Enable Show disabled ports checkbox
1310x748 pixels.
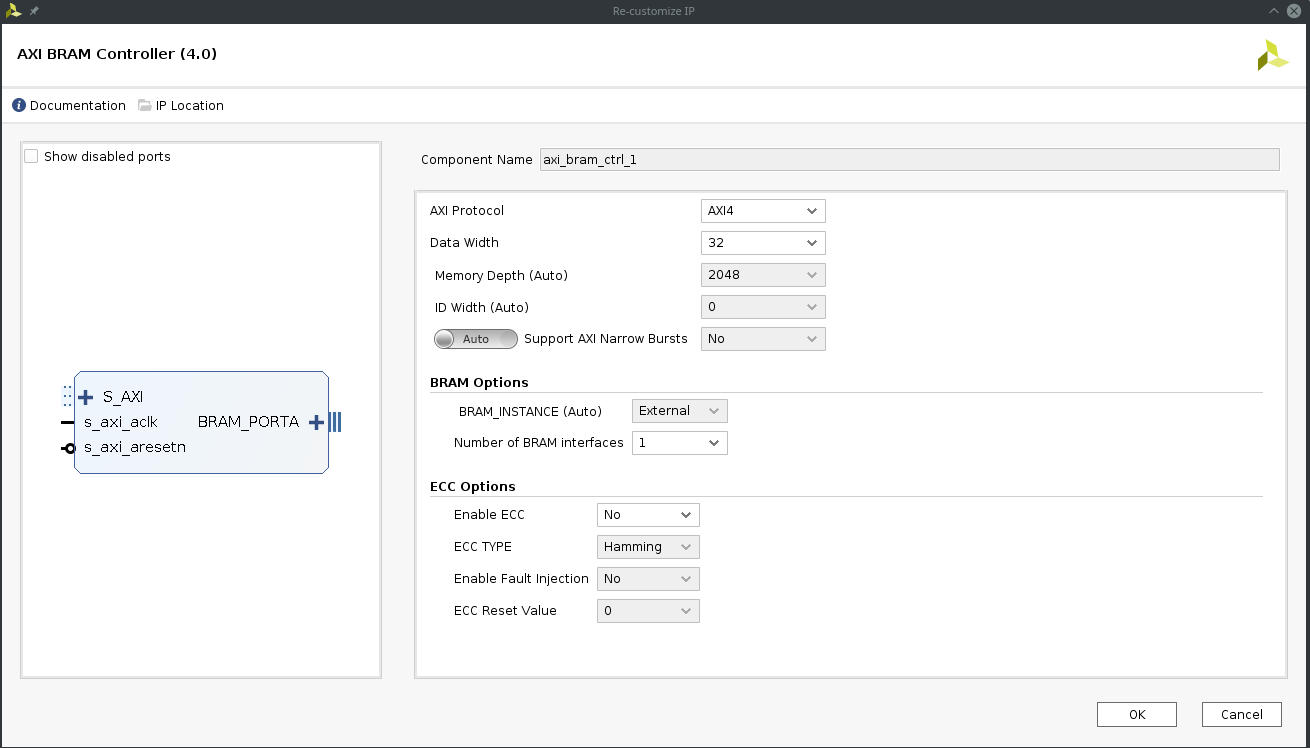[x=31, y=157]
